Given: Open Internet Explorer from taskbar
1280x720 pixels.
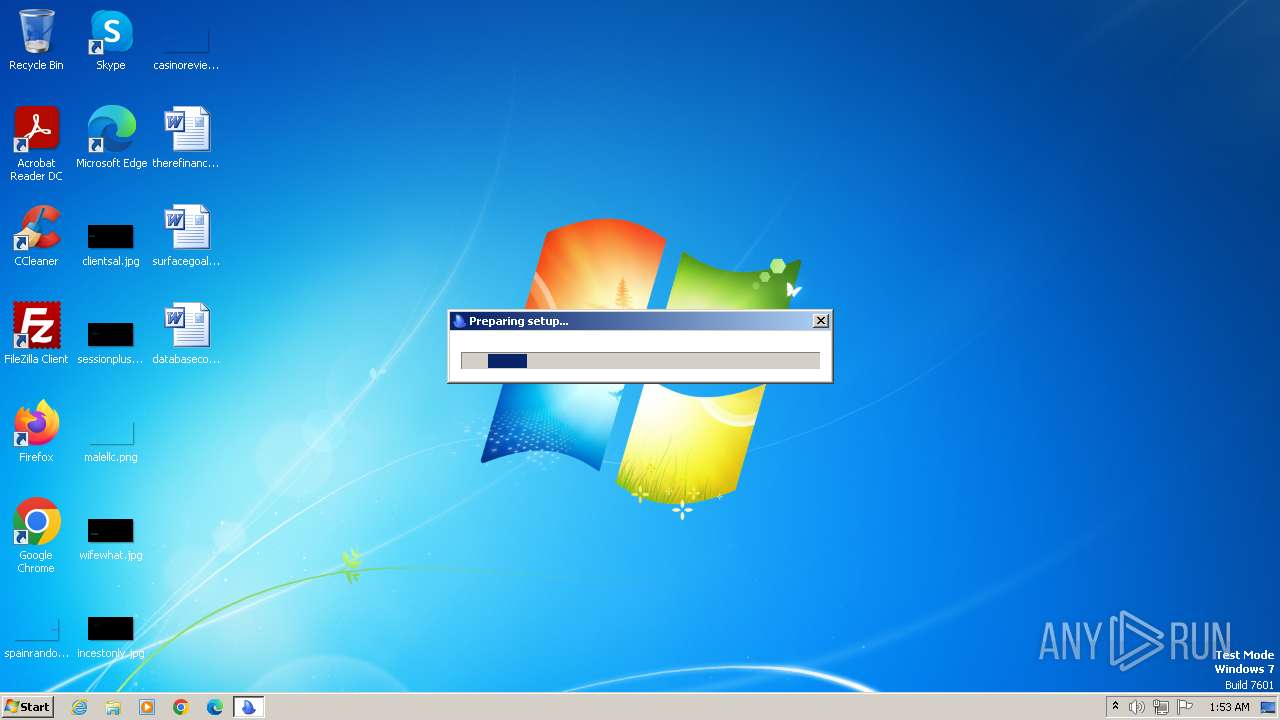Looking at the screenshot, I should (x=80, y=707).
